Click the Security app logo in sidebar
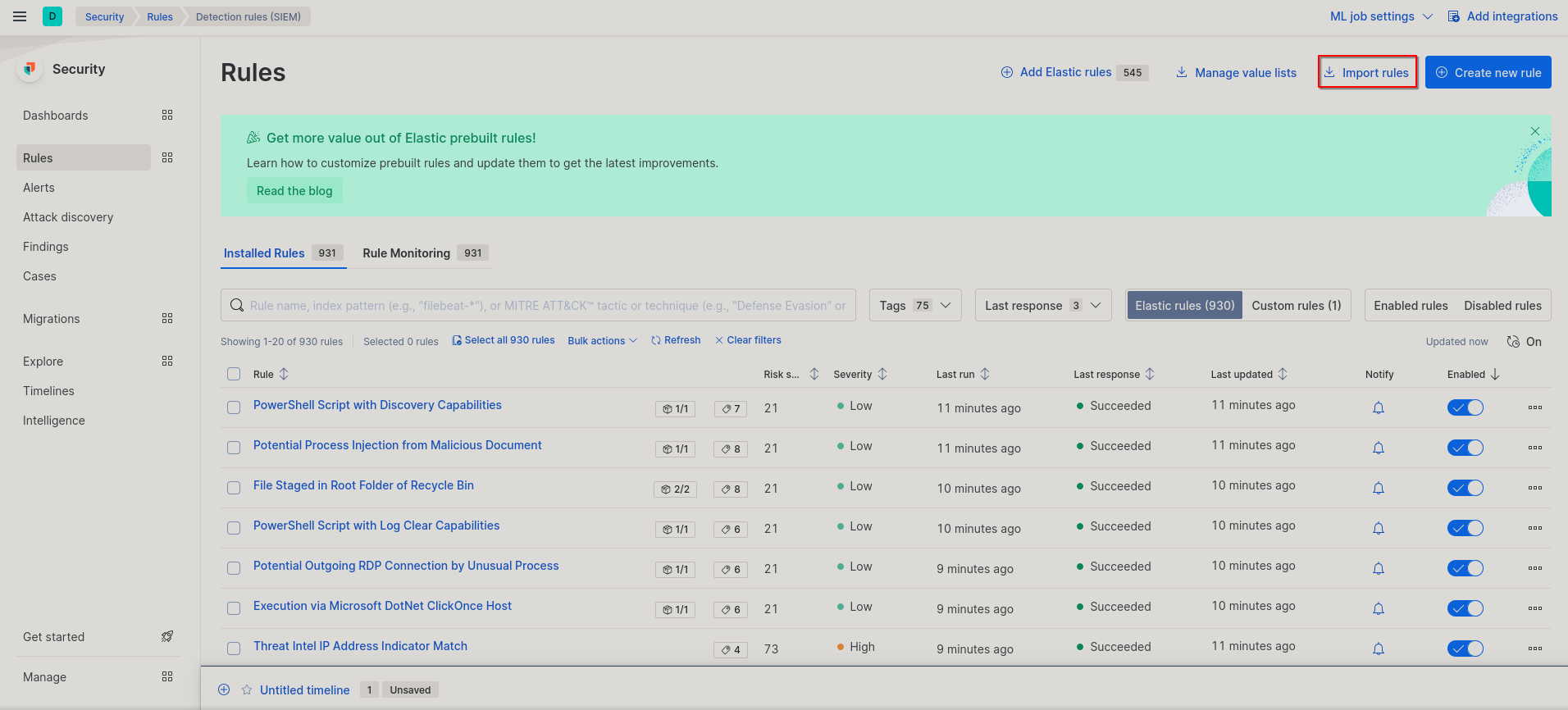1568x710 pixels. (x=30, y=69)
